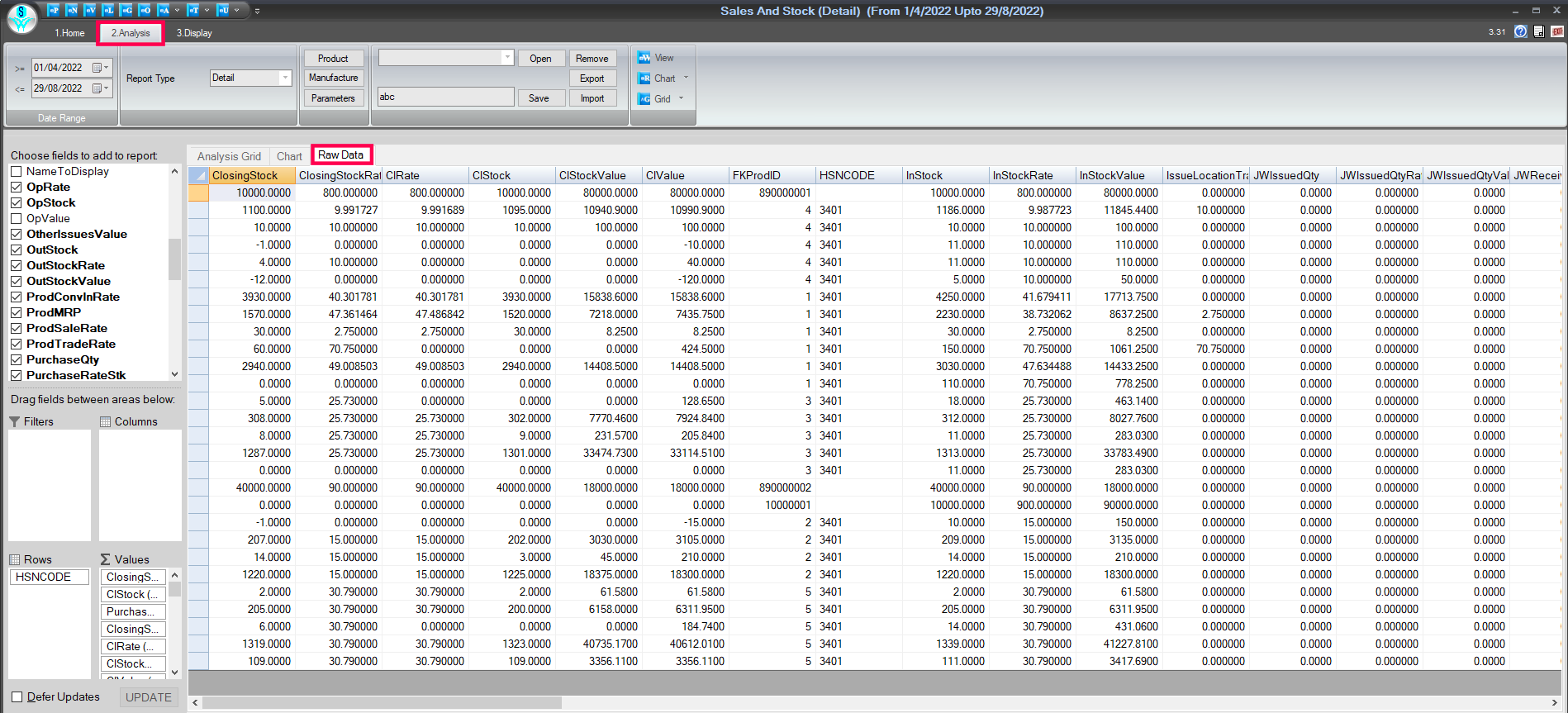Expand dropdown arrow next to T icon

click(x=207, y=11)
